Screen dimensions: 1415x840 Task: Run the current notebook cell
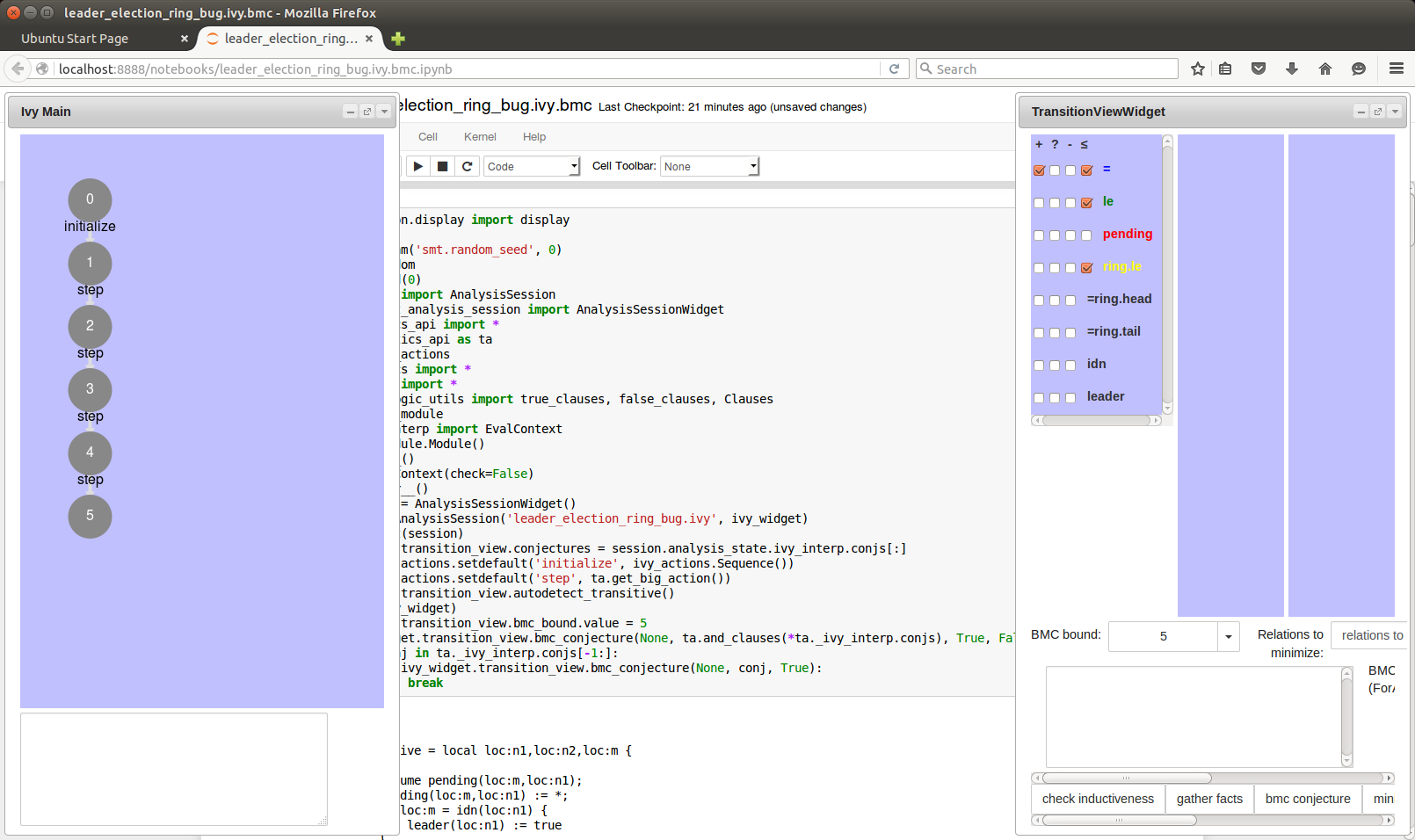[418, 166]
